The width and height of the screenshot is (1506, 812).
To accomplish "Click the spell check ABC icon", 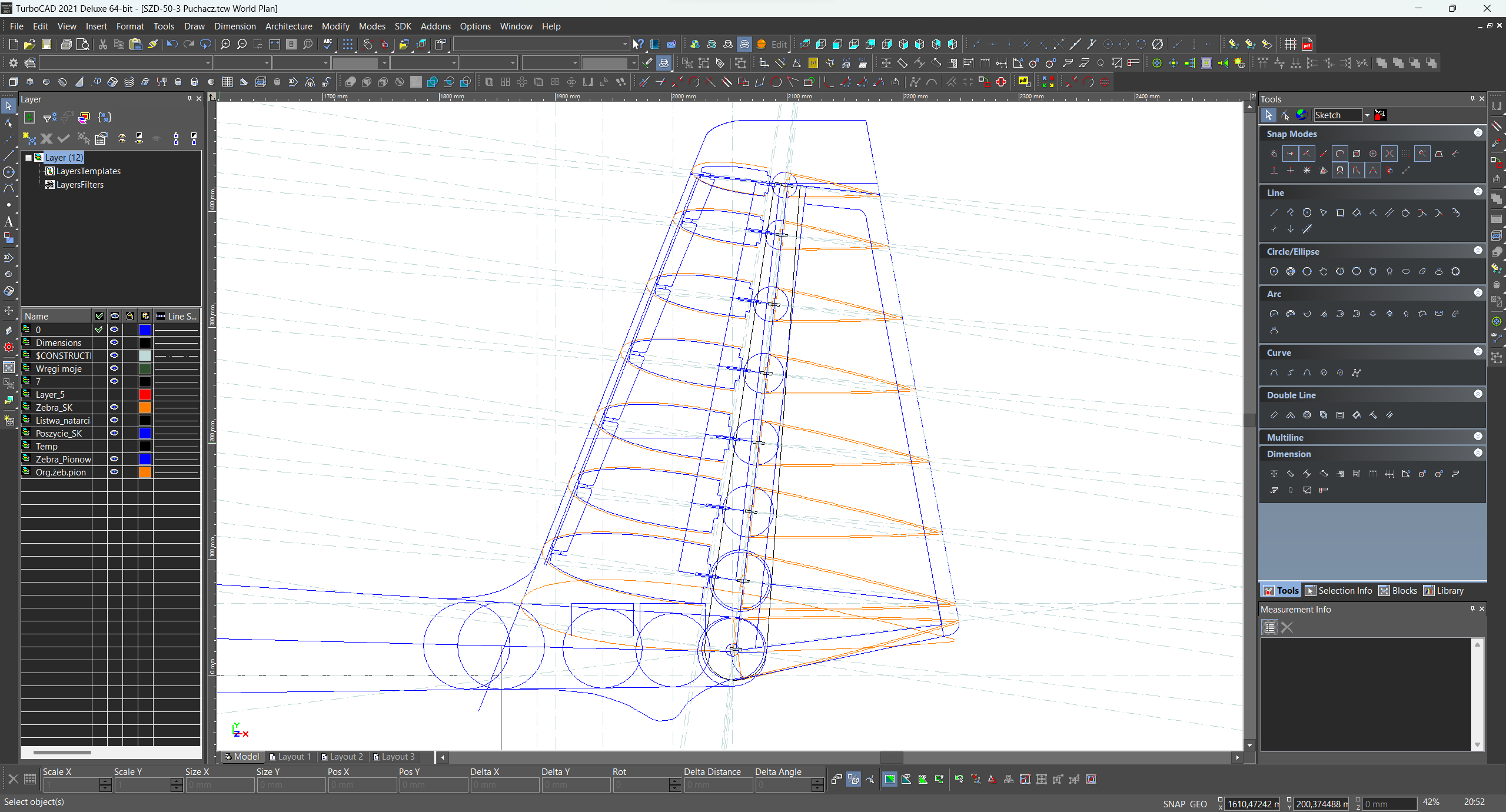I will coord(328,44).
